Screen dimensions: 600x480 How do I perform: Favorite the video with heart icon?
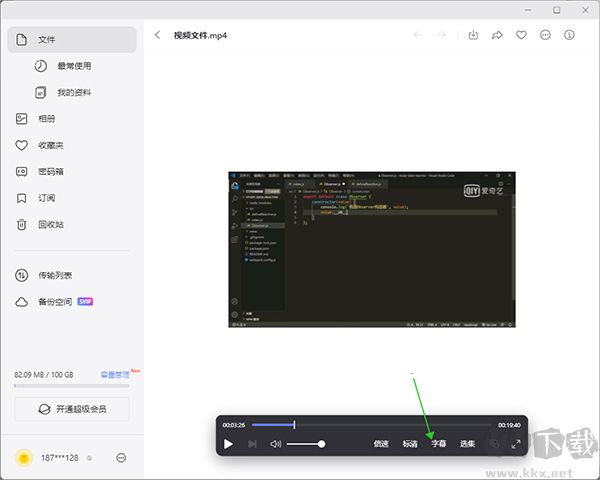click(521, 35)
